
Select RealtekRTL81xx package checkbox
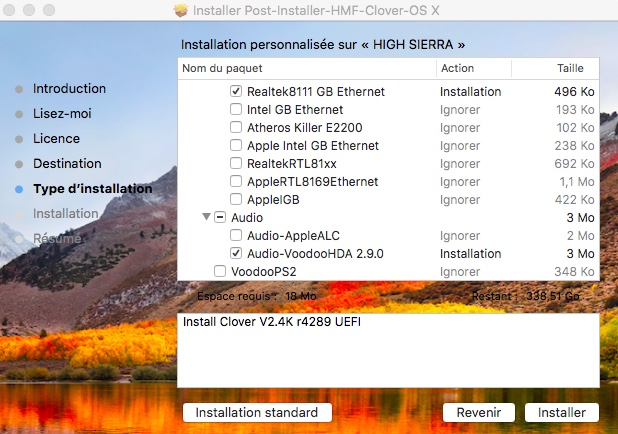pos(236,163)
